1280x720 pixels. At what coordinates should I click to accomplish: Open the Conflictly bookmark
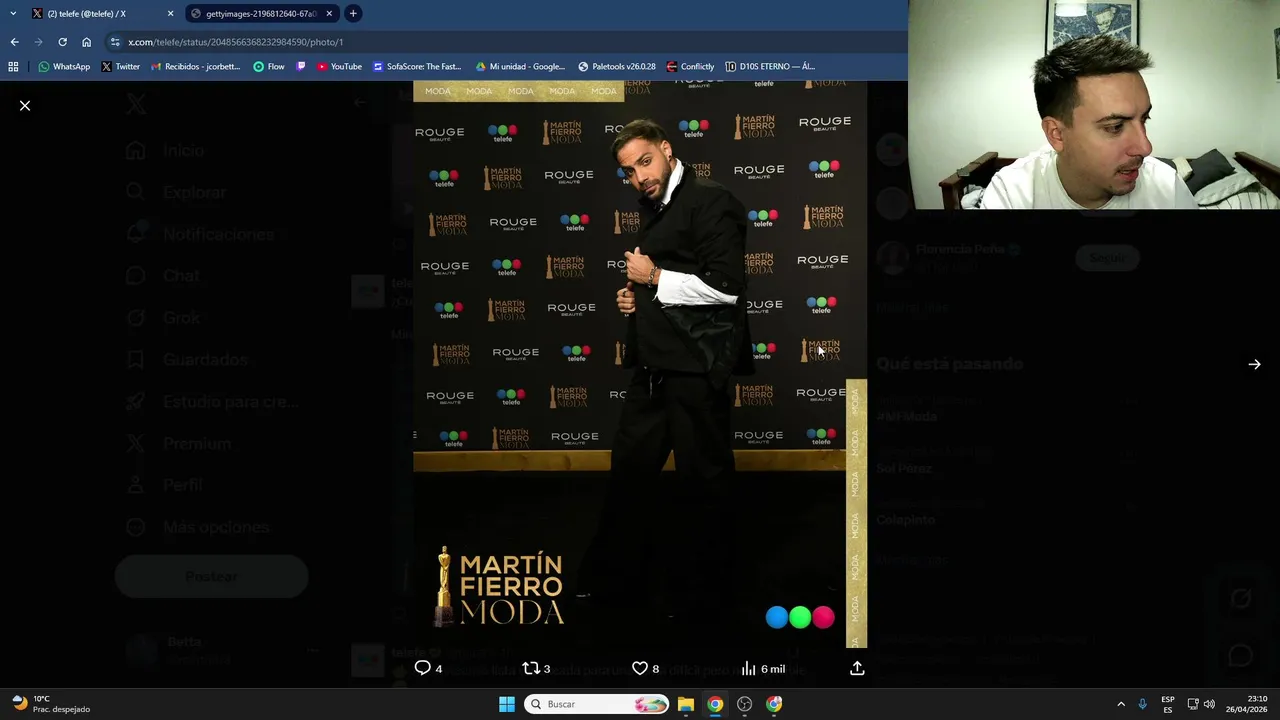tap(691, 67)
